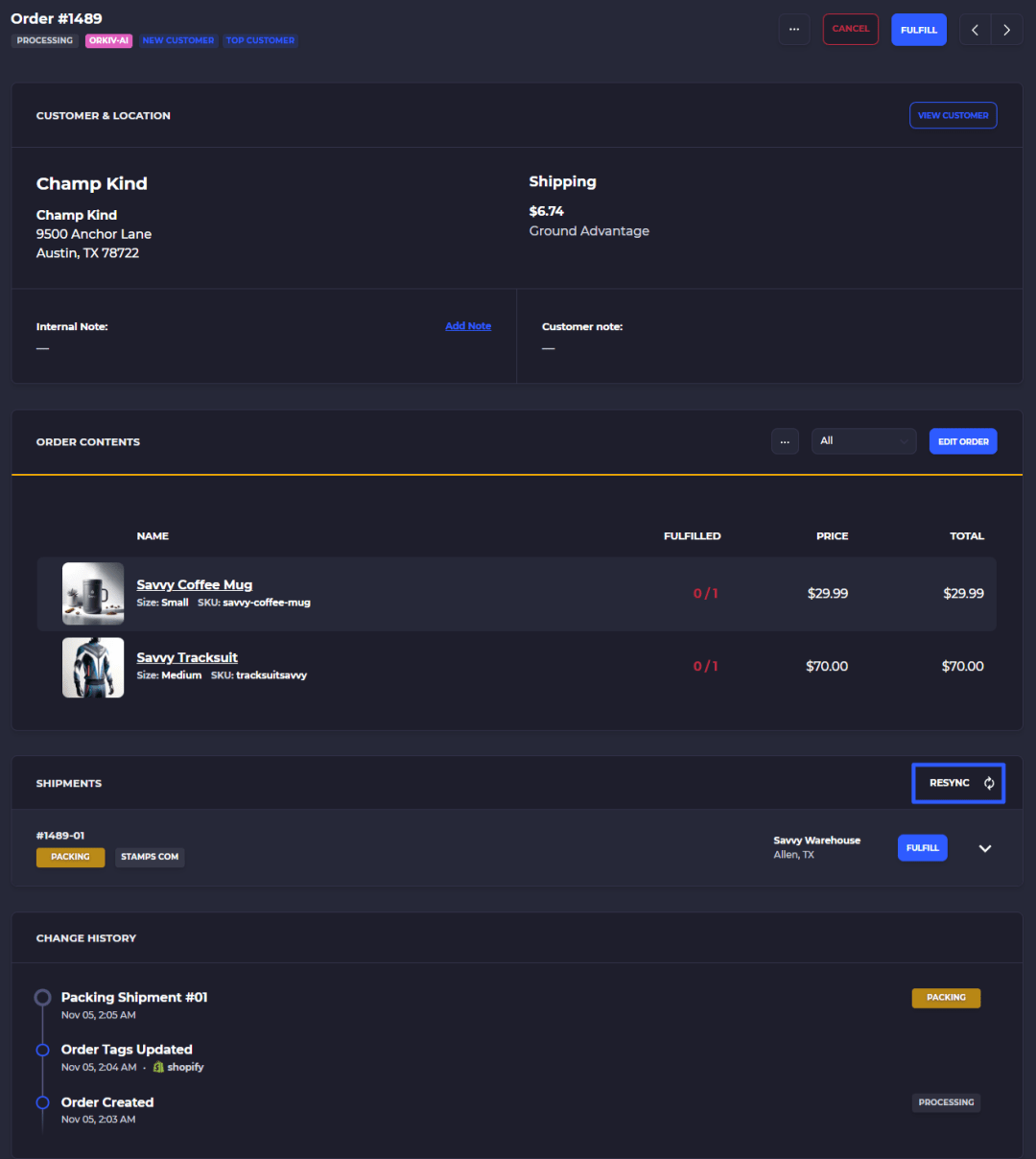Click the NAME column header
1036x1159 pixels.
pos(153,536)
